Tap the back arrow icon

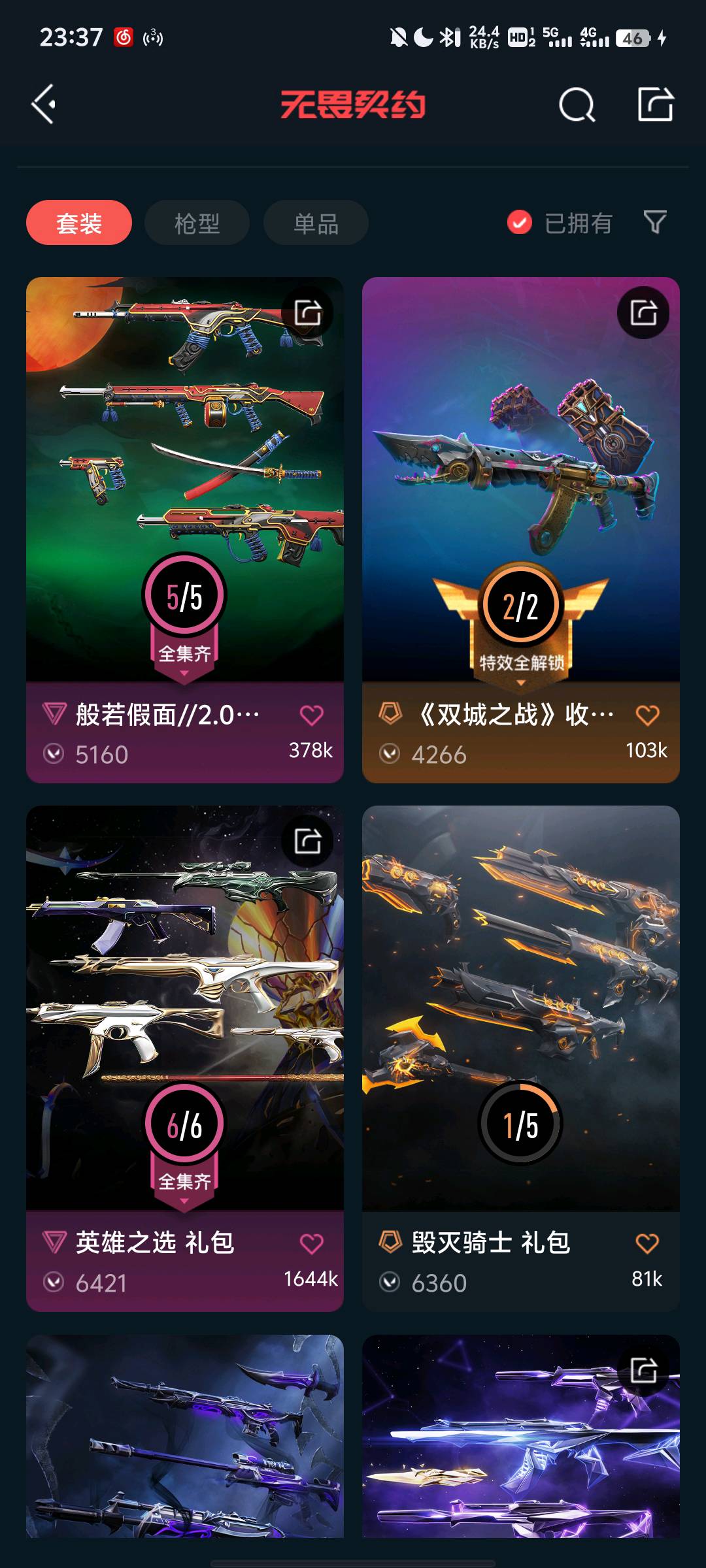(44, 104)
